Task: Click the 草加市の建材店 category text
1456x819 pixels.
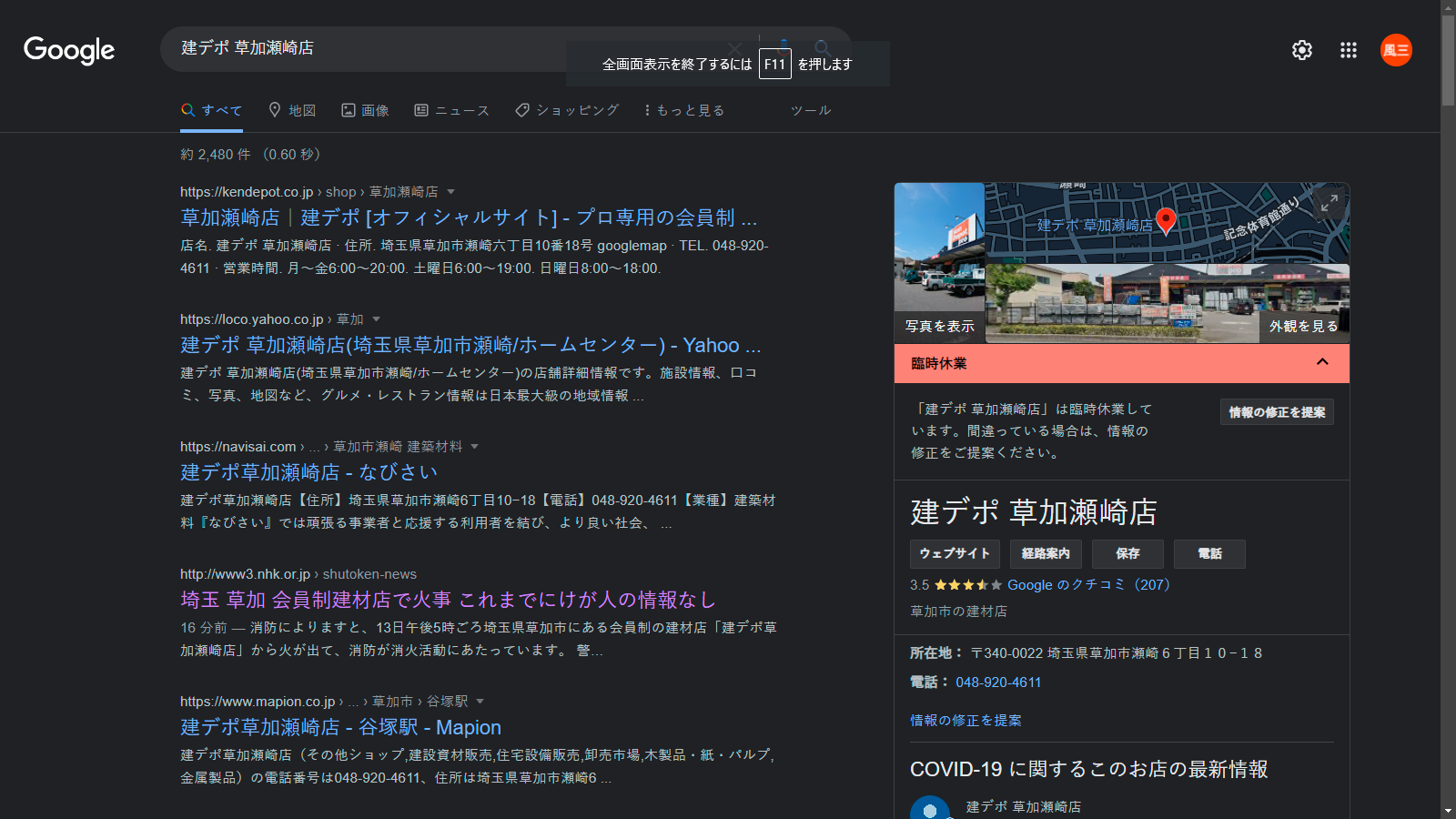Action: coord(958,612)
